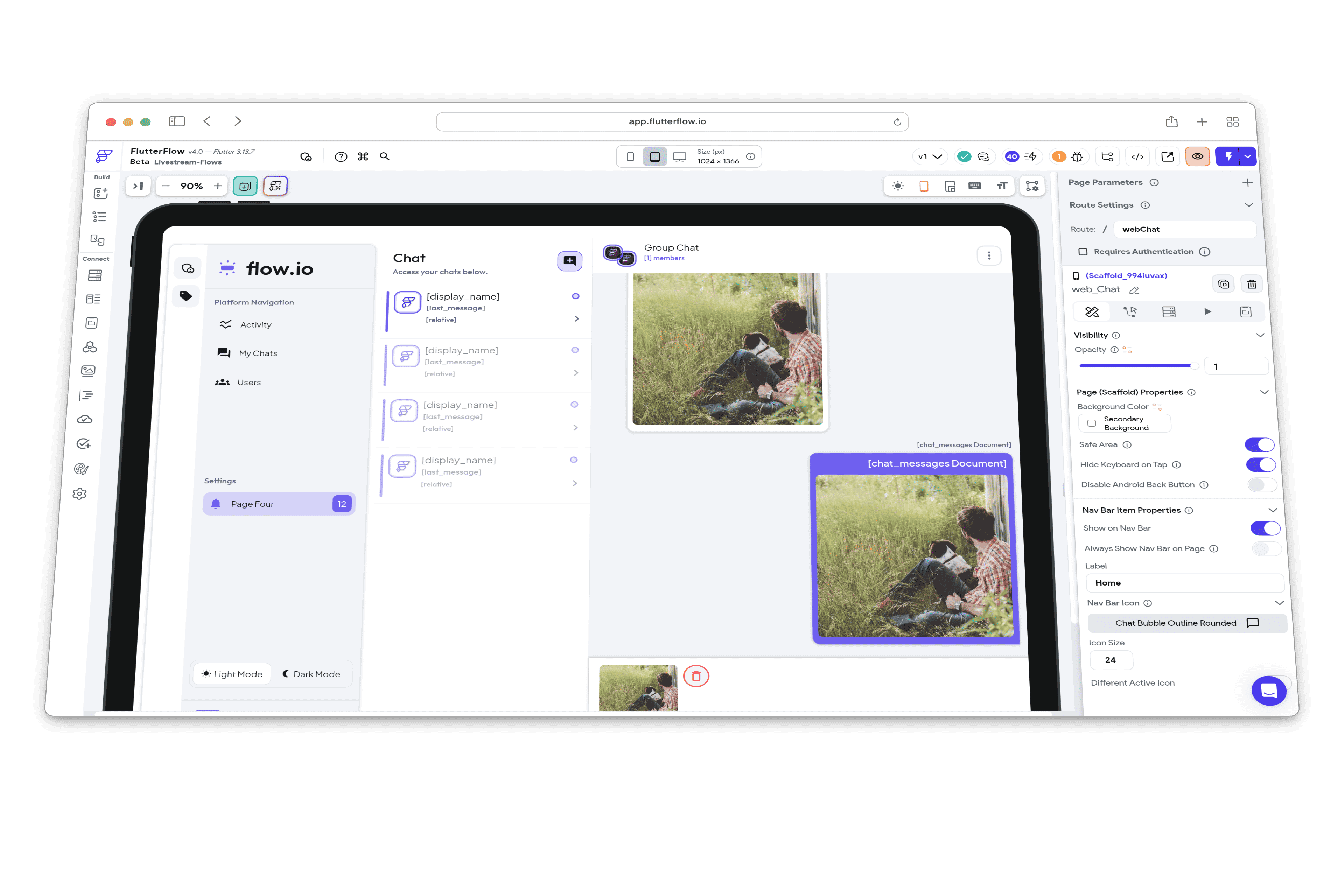
Task: Open the View Code icon
Action: coord(1137,156)
